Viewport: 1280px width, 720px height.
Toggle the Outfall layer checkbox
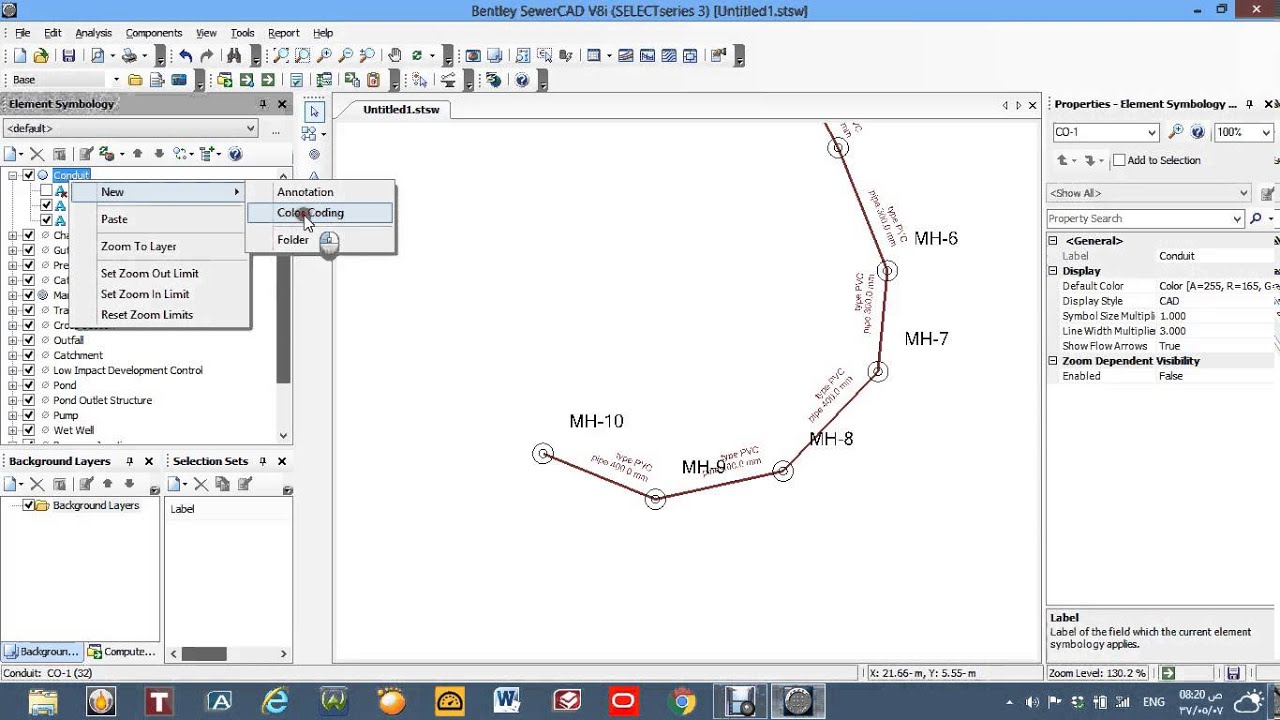click(28, 340)
